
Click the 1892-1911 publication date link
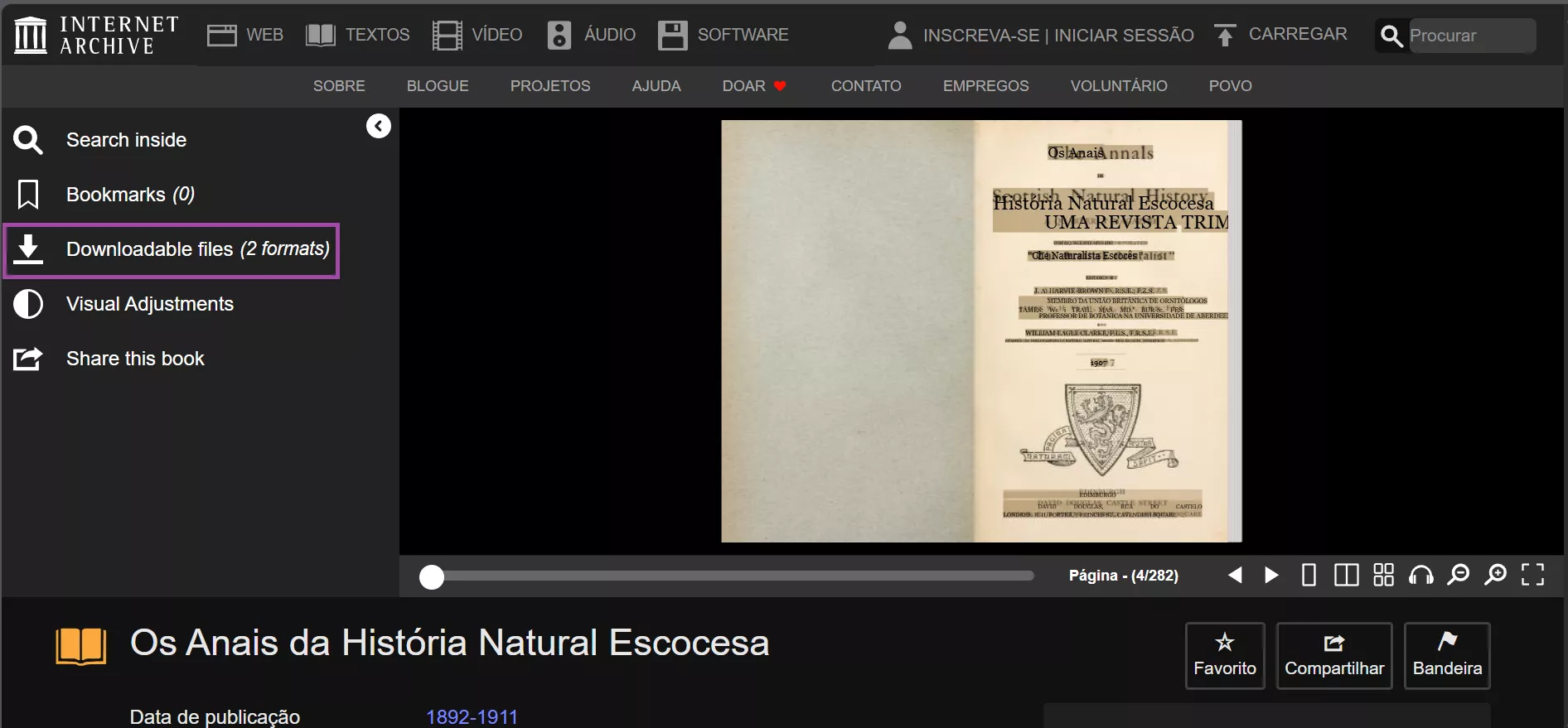pyautogui.click(x=472, y=716)
